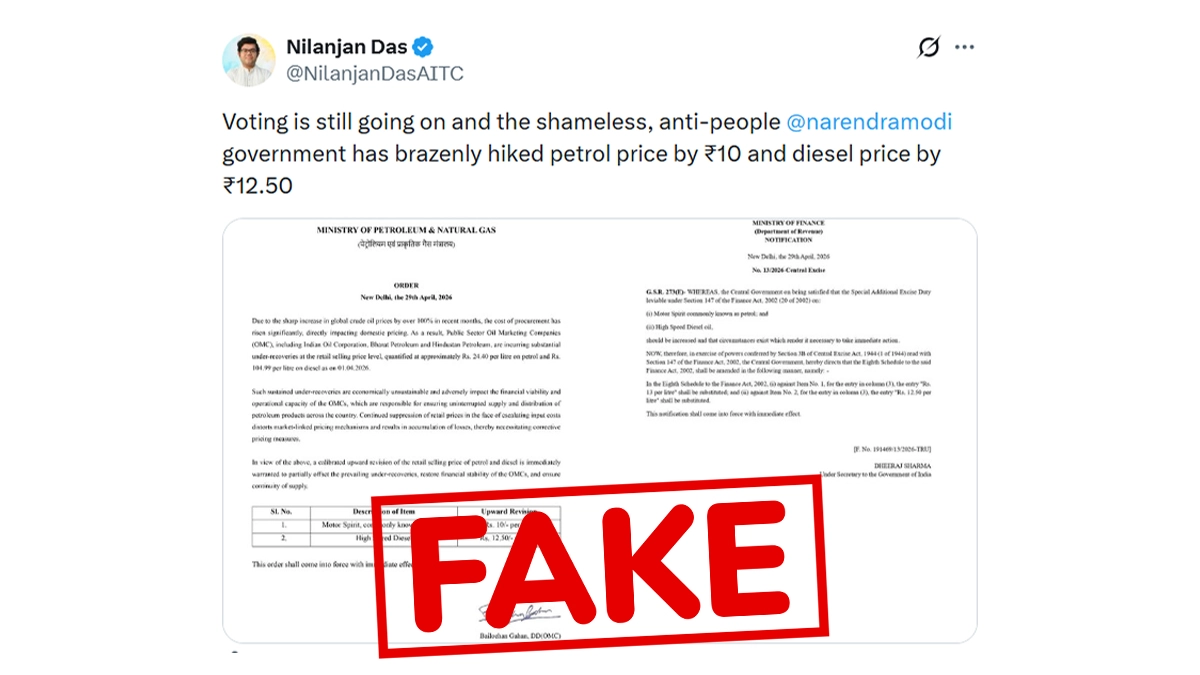The image size is (1200, 675).
Task: Click the Nilanjan Das display name
Action: click(348, 47)
